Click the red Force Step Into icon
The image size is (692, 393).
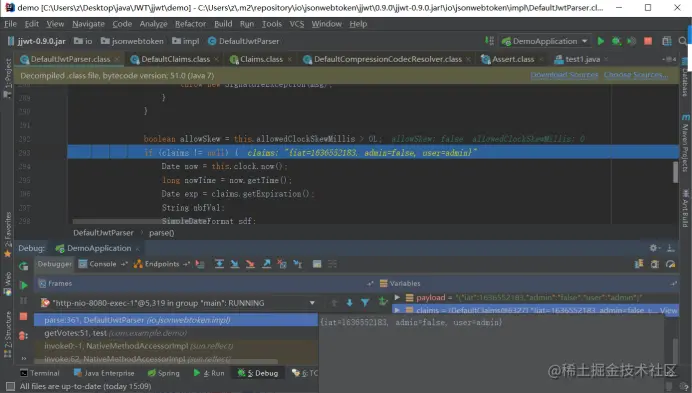point(250,264)
